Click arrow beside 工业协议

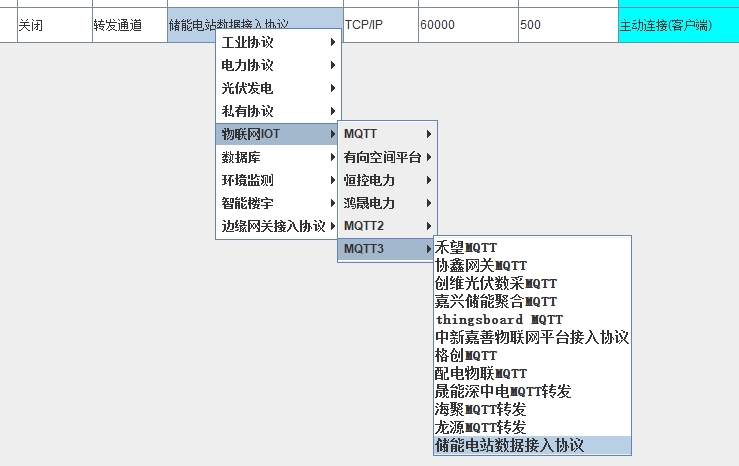pos(333,42)
